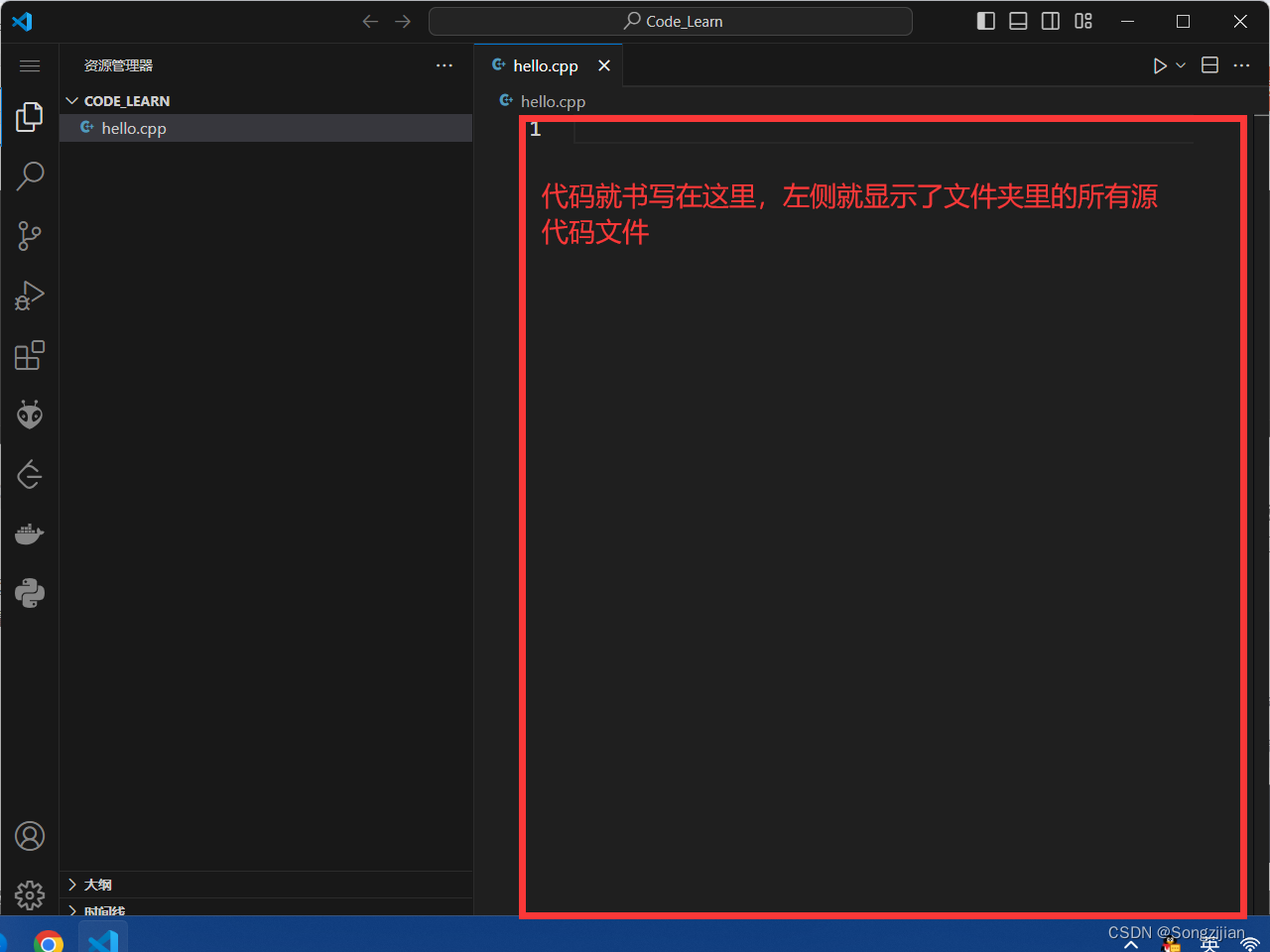Open the Explorer view in activity bar

coord(30,117)
